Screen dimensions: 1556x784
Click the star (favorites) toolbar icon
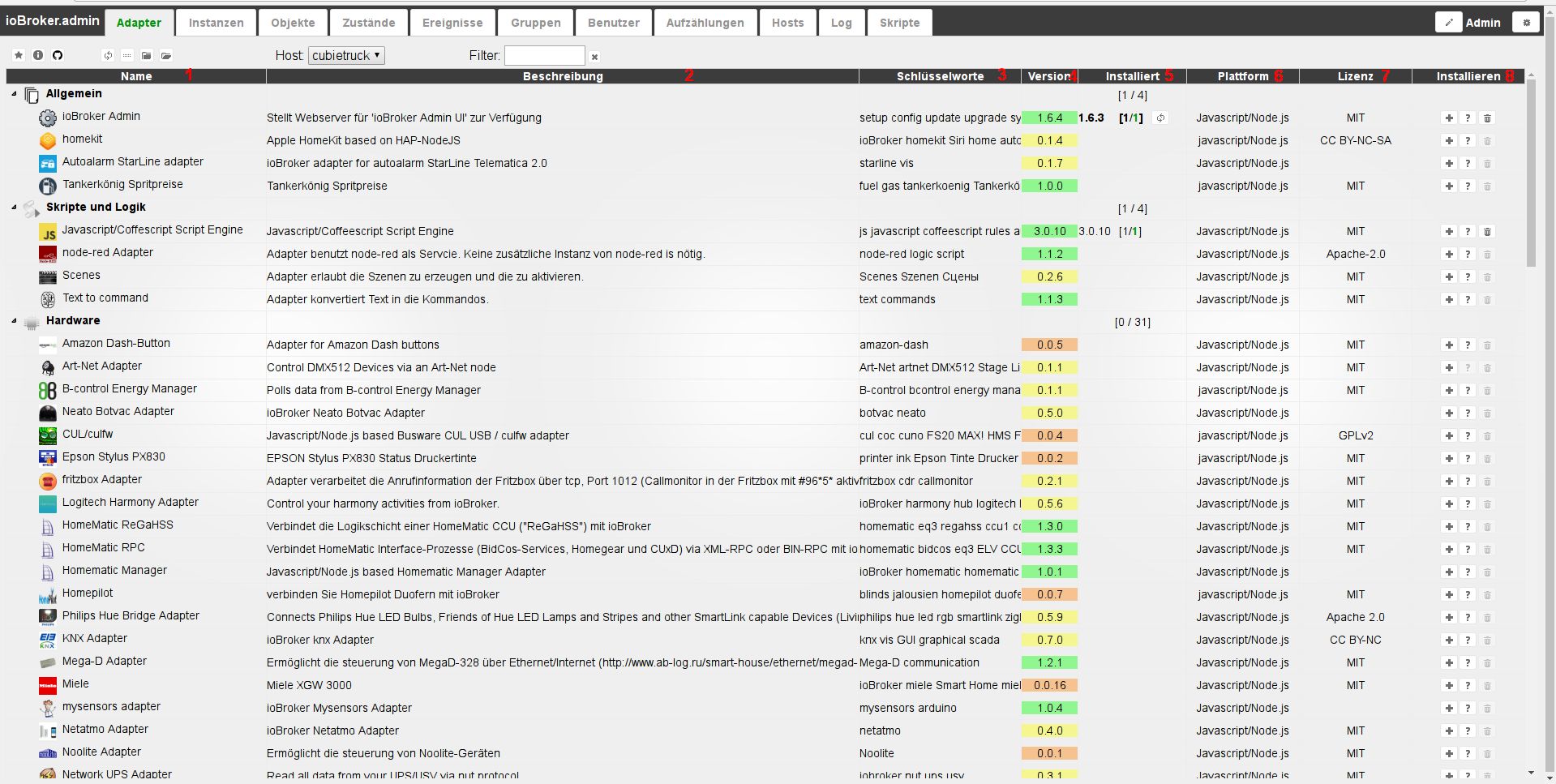pos(19,55)
